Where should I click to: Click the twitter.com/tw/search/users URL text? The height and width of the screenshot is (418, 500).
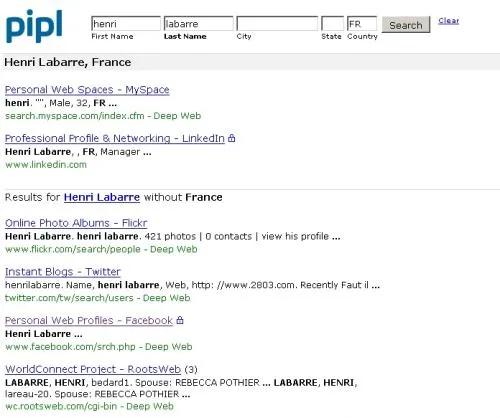69,298
